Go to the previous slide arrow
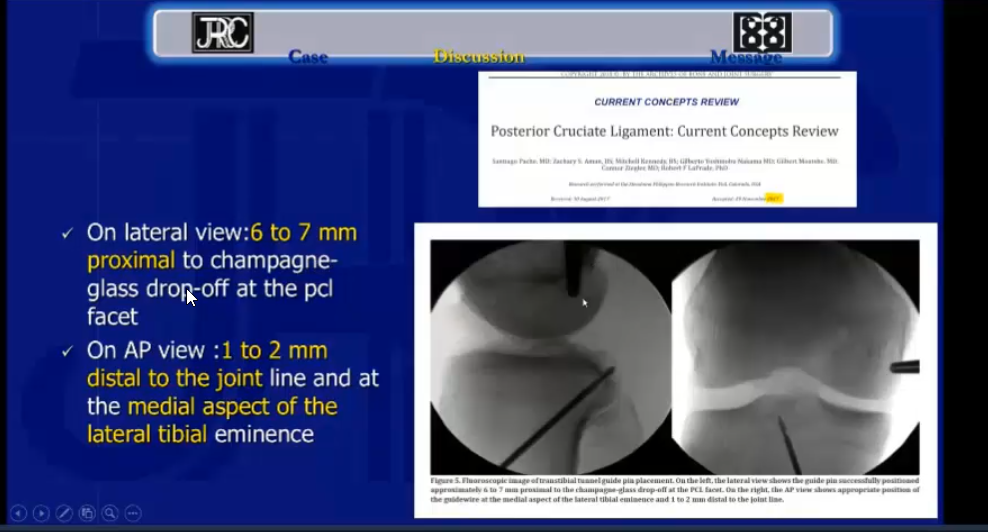This screenshot has height=532, width=988. [18, 514]
